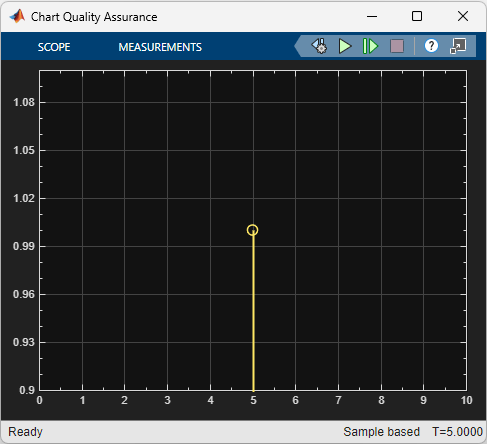The height and width of the screenshot is (444, 487).
Task: Click the Sample based status label
Action: (x=381, y=432)
